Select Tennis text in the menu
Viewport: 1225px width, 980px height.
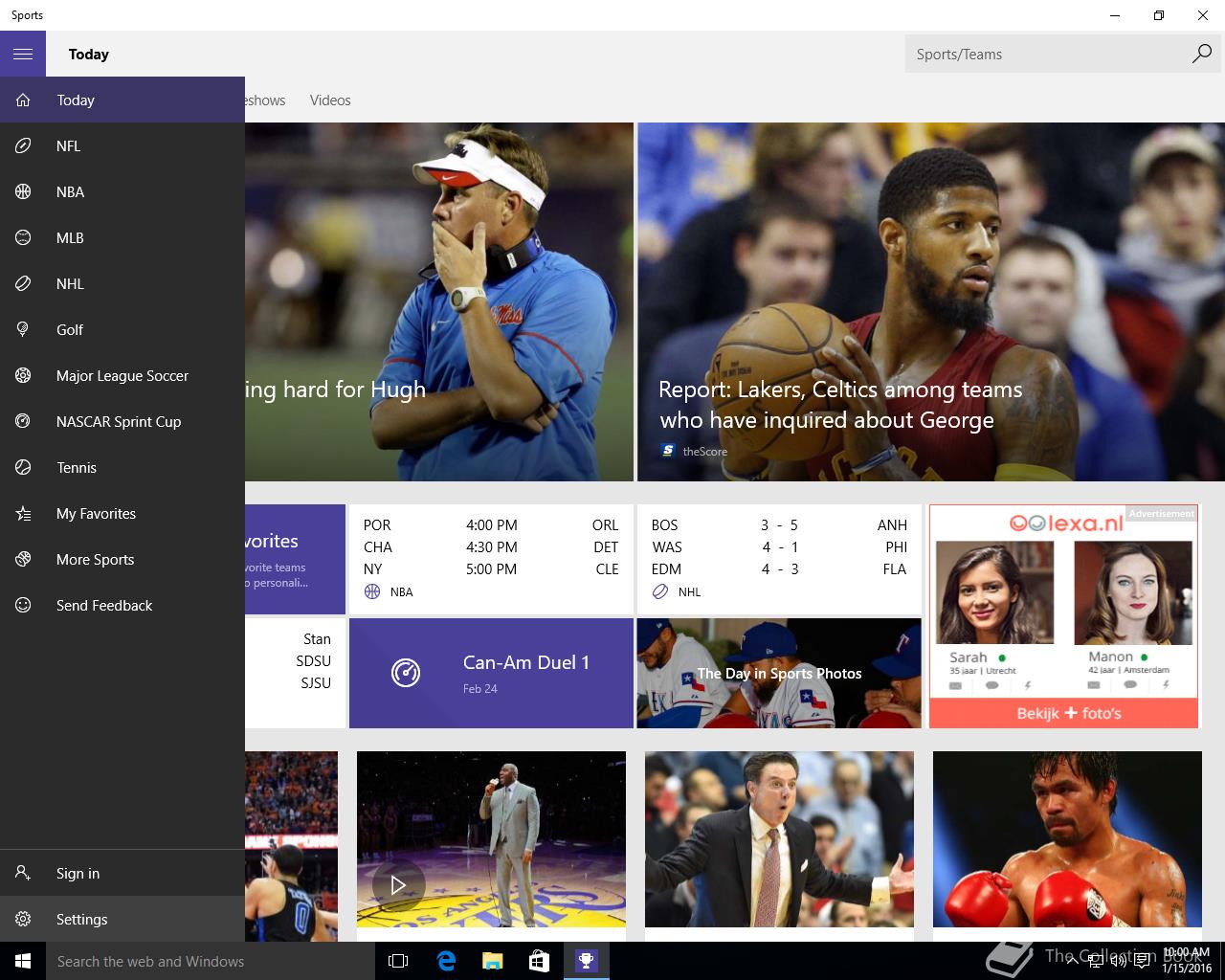click(77, 468)
